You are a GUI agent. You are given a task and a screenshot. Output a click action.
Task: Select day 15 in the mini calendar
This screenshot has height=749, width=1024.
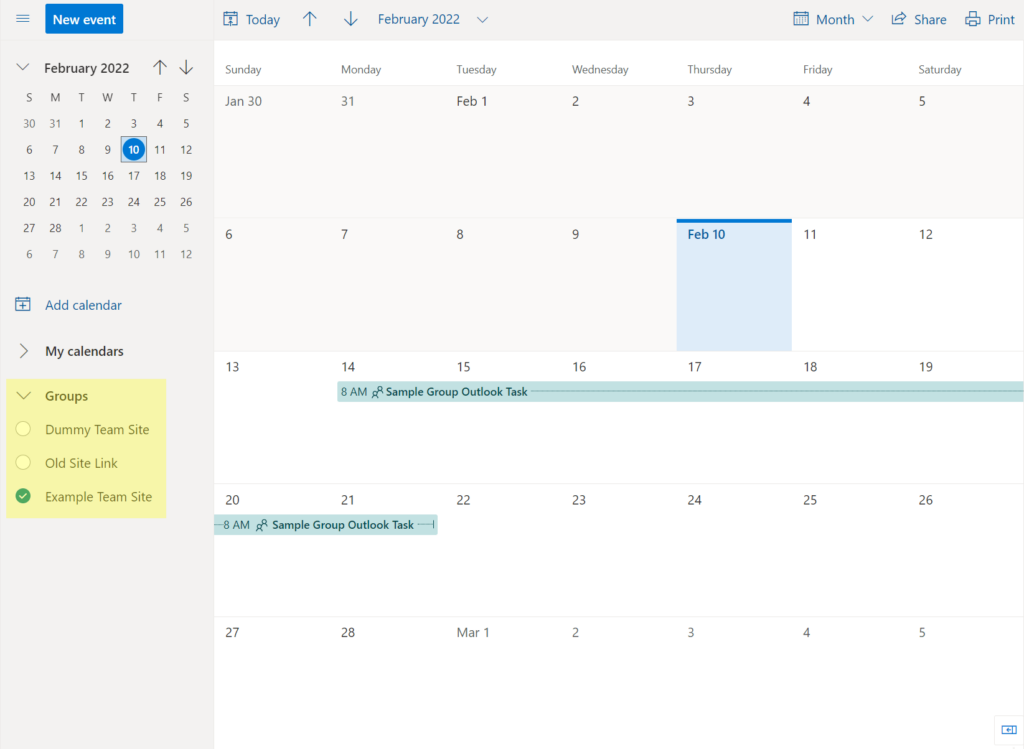pyautogui.click(x=82, y=176)
